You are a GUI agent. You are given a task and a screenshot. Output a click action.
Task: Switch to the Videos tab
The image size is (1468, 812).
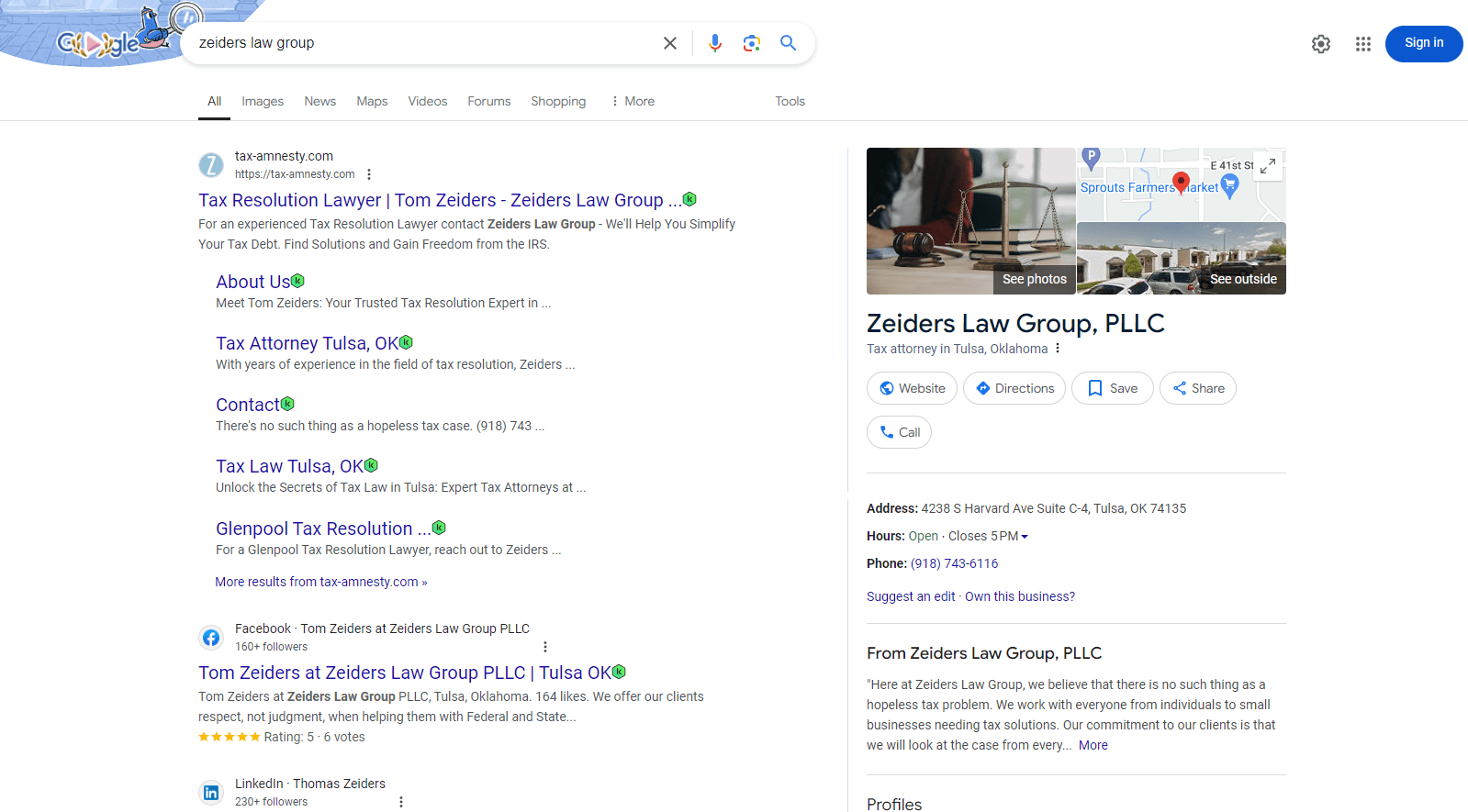(428, 101)
